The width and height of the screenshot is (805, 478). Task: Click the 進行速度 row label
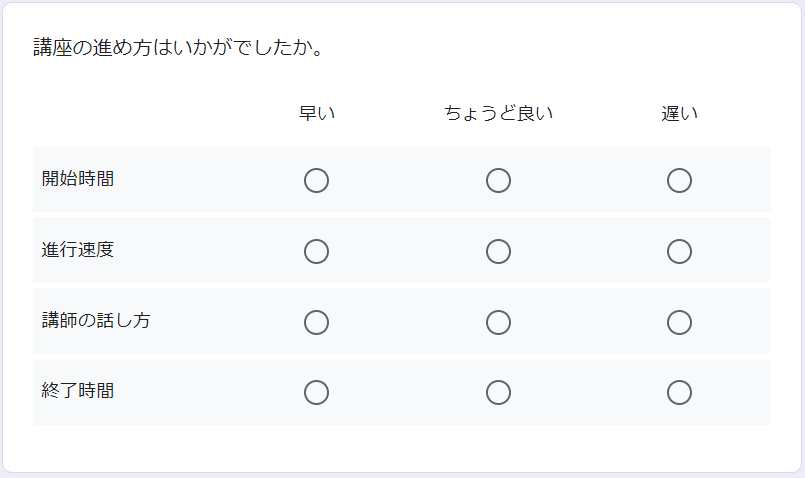click(x=78, y=250)
